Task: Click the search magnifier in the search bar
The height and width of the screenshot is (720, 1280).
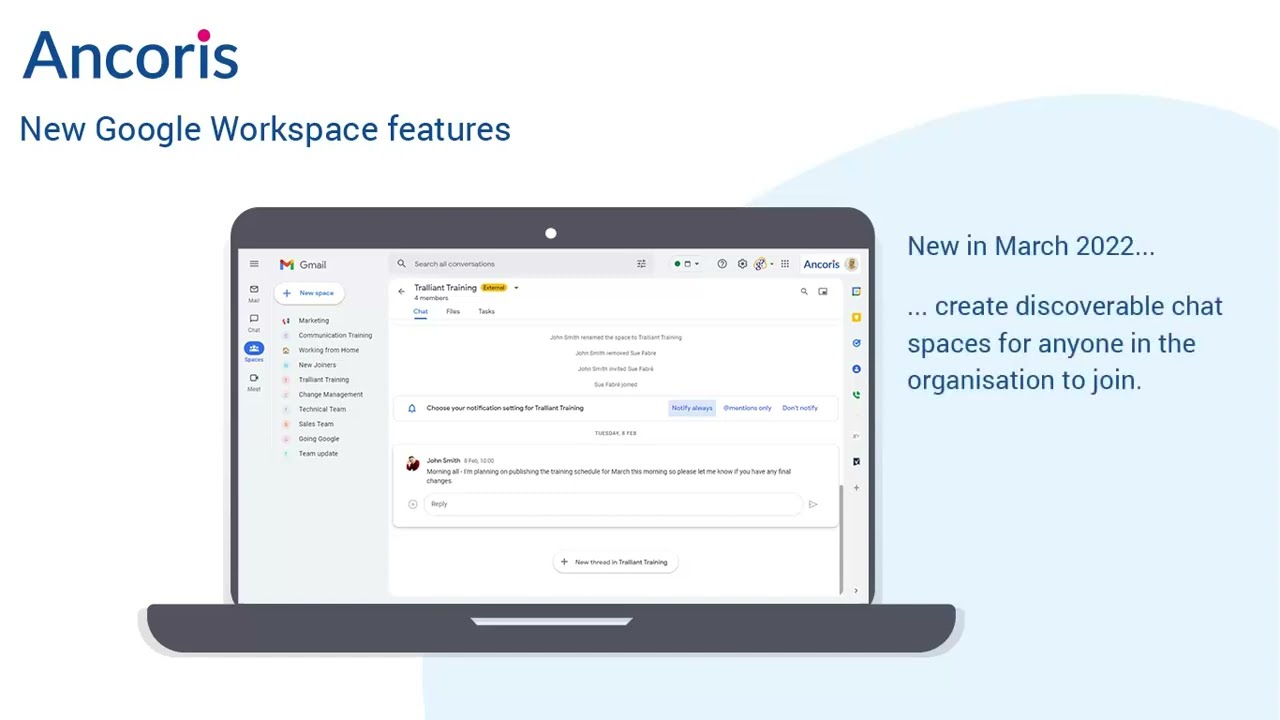Action: point(402,264)
